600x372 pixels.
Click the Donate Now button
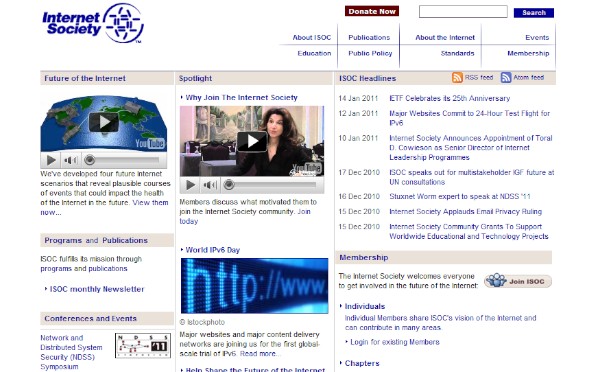coord(372,11)
